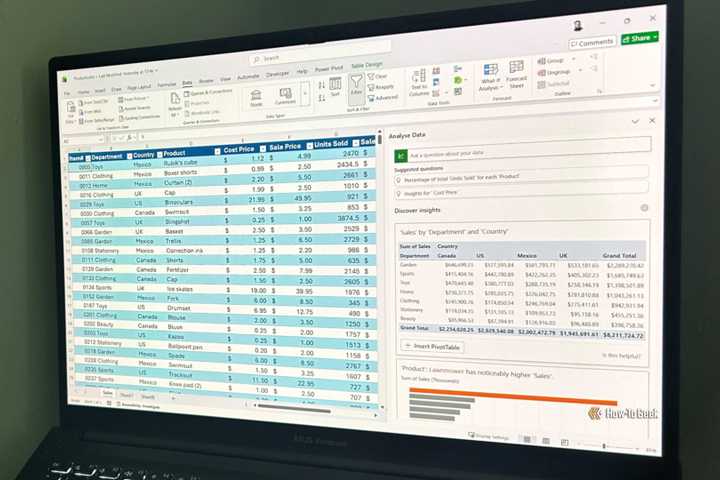Sort ascending with the A to Z icon
720x480 pixels.
click(321, 85)
